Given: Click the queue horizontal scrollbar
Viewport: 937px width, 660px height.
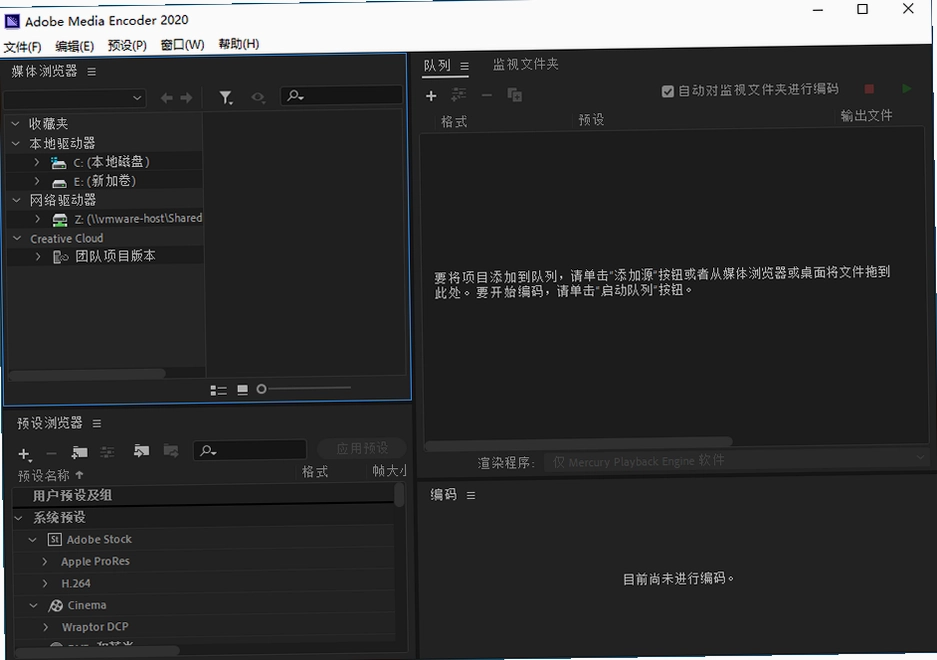Looking at the screenshot, I should [x=578, y=443].
